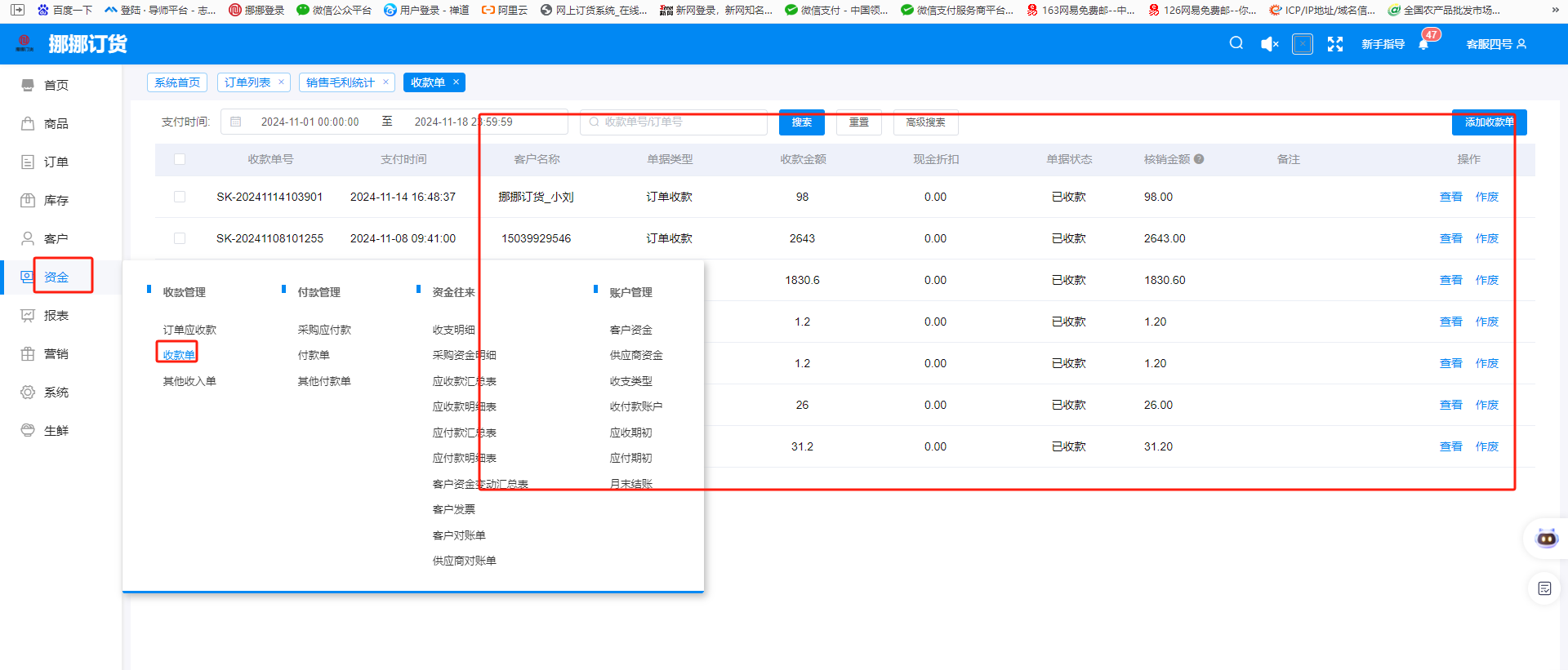Open the start date picker 2024-11-01
This screenshot has height=670, width=1568.
point(310,122)
